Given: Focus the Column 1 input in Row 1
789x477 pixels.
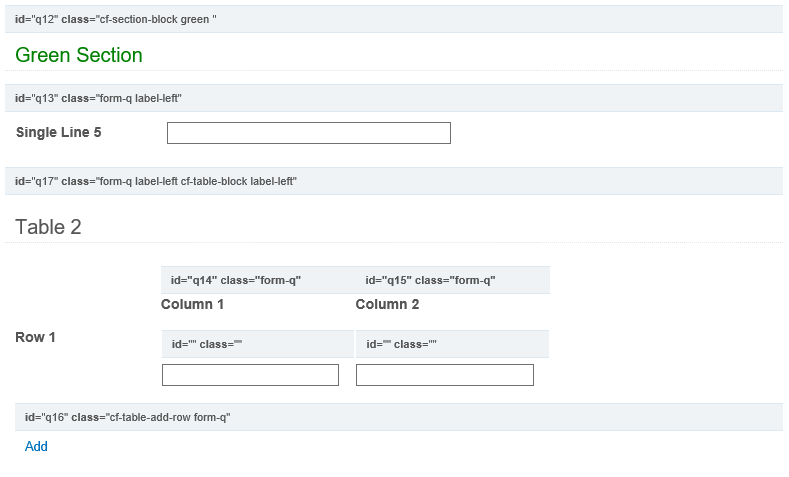Looking at the screenshot, I should [250, 375].
